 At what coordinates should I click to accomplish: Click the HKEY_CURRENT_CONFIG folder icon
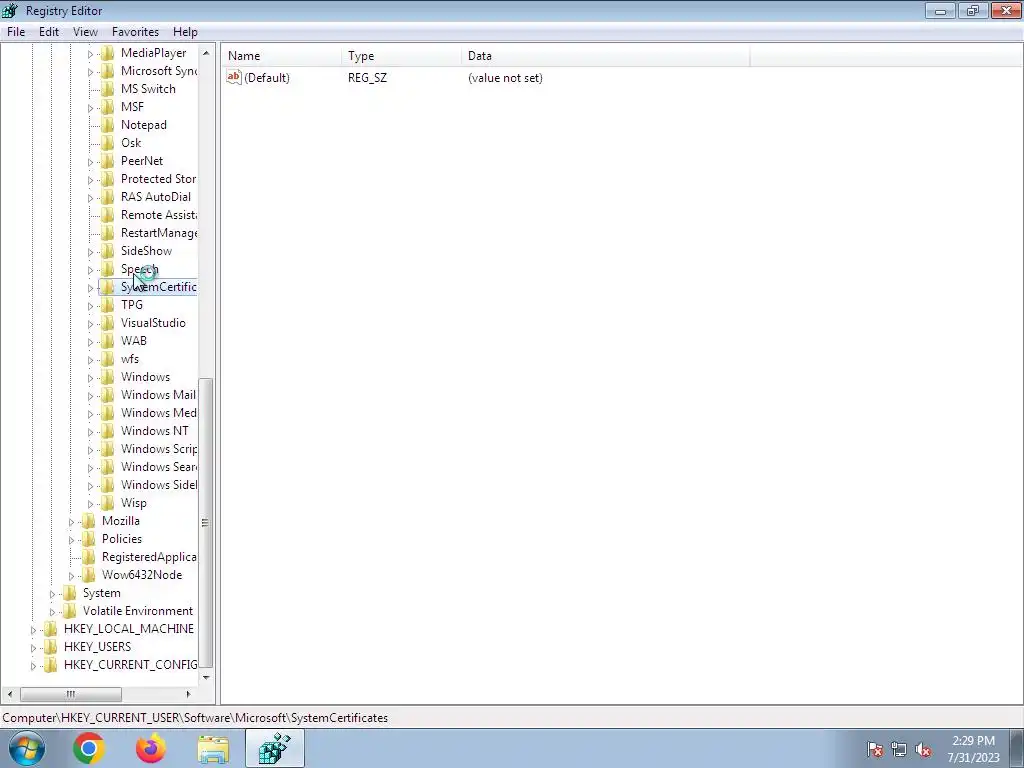point(51,665)
